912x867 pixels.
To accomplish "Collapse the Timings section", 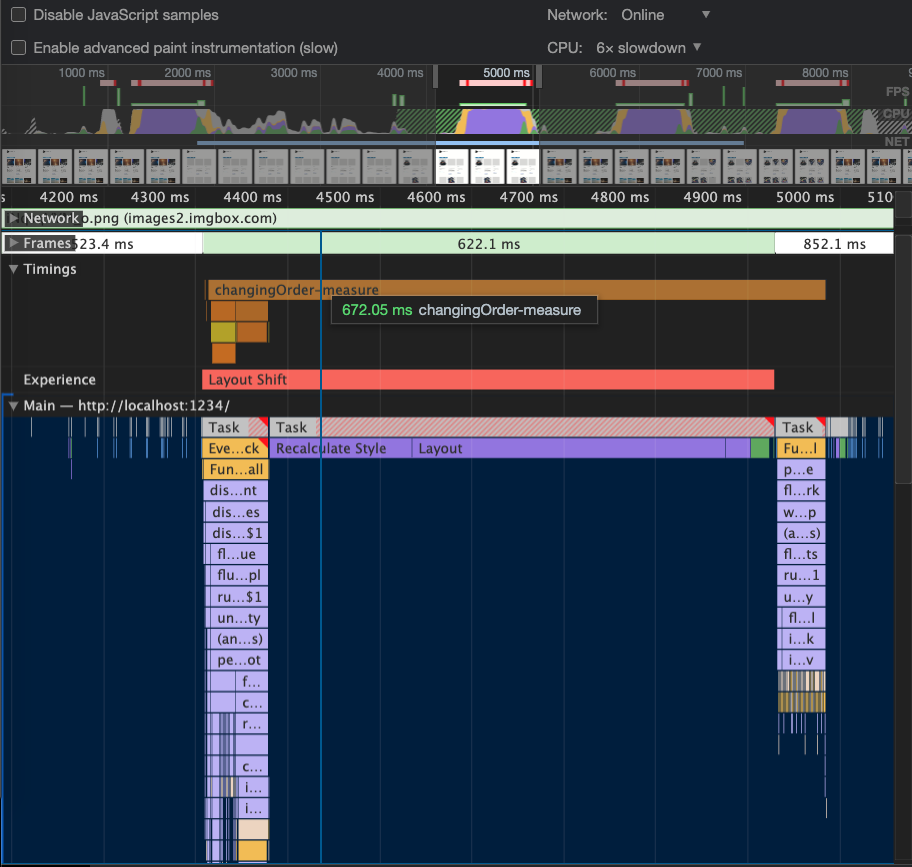I will click(x=13, y=269).
